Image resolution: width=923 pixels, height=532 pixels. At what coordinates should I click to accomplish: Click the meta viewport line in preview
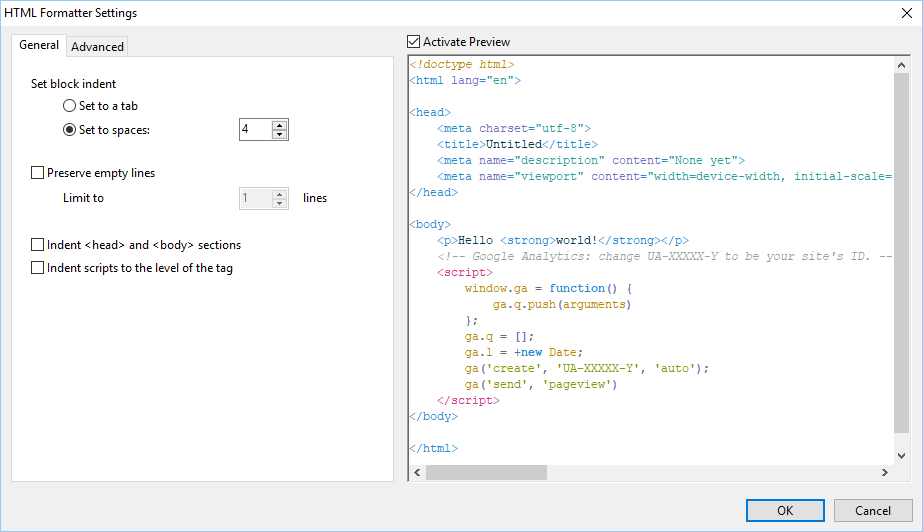click(x=665, y=177)
